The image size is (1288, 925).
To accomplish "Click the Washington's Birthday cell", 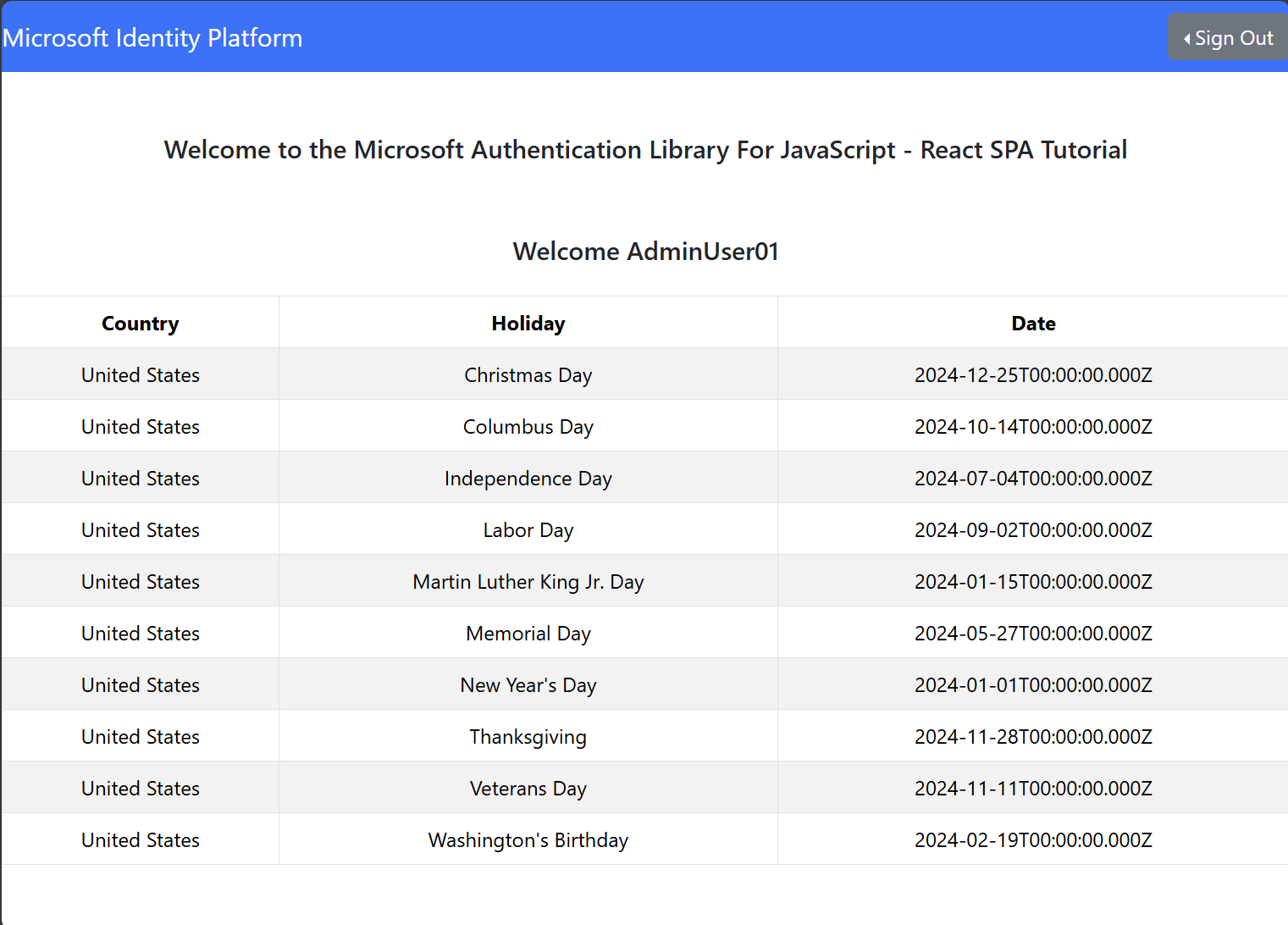I will [528, 840].
